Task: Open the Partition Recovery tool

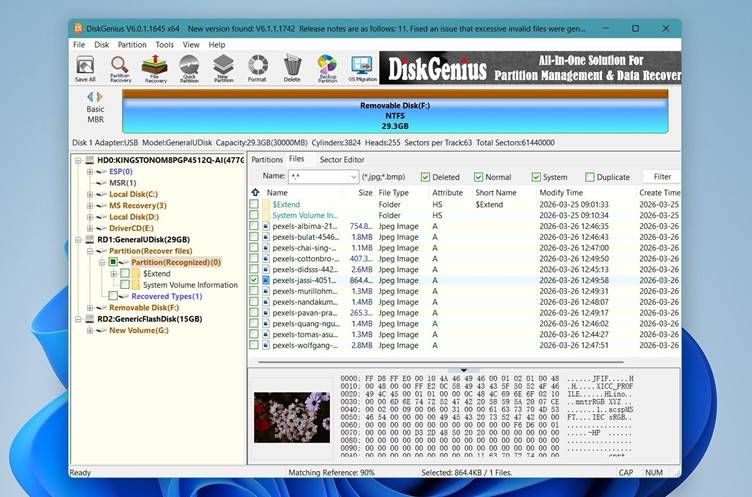Action: (x=120, y=68)
